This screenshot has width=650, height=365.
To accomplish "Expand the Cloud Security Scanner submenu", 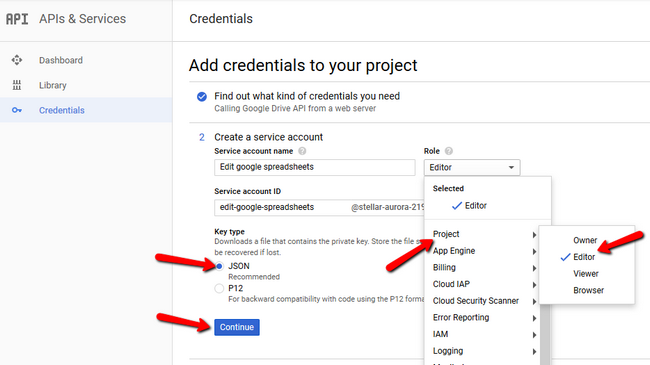I will [485, 301].
